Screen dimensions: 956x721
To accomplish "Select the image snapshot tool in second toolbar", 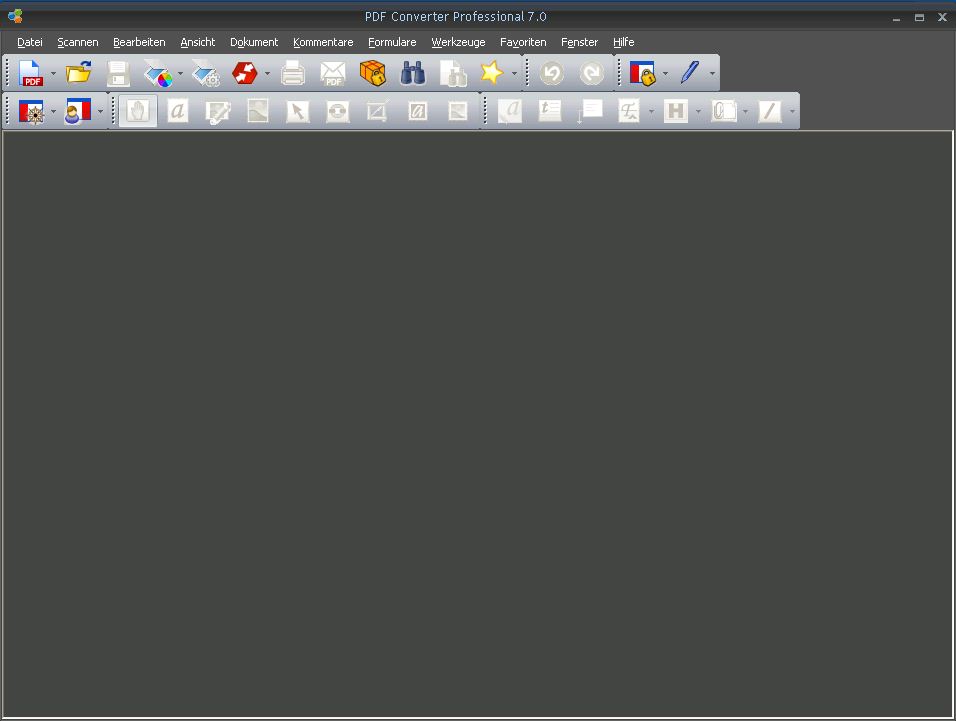I will (x=258, y=111).
